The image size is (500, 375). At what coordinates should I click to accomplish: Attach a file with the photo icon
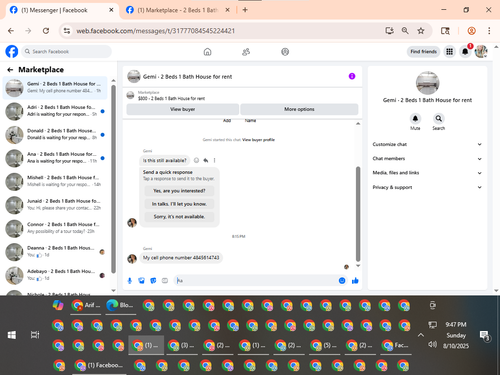point(141,281)
